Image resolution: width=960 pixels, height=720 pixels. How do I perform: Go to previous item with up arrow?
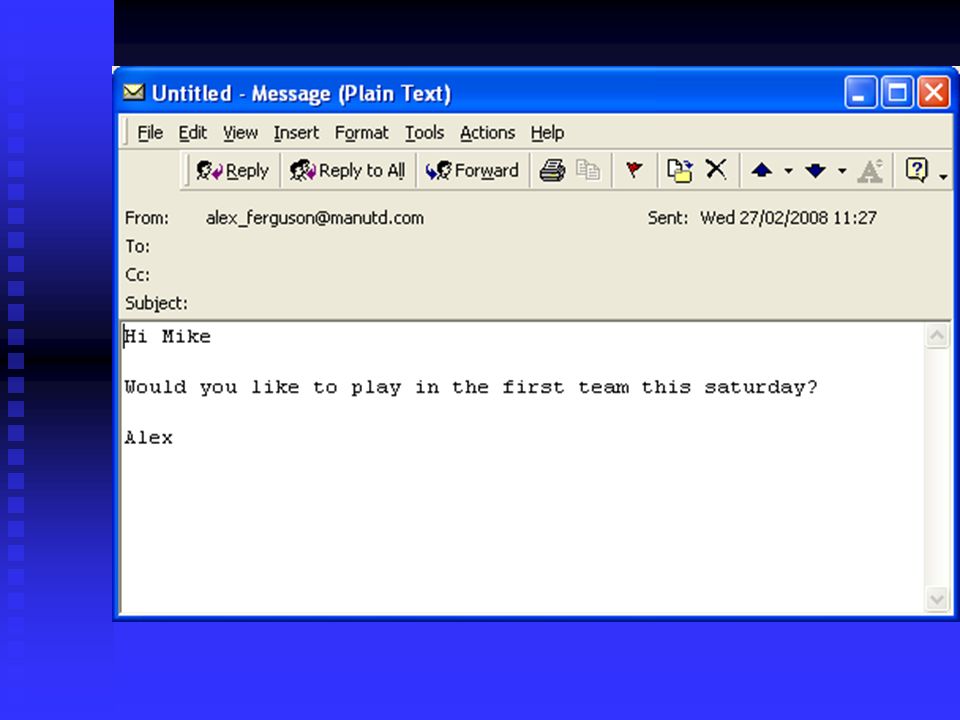[x=762, y=170]
